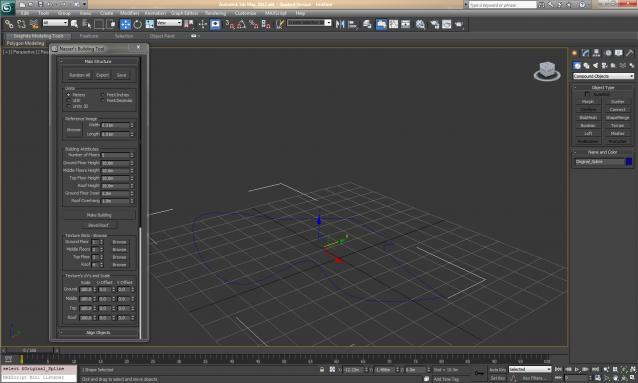Select the Select and Move tool

(x=125, y=24)
